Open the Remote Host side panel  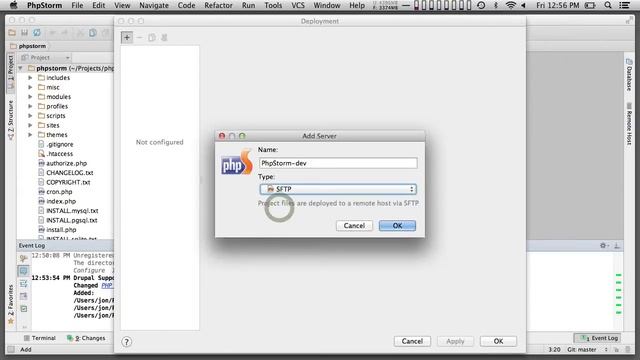(629, 124)
